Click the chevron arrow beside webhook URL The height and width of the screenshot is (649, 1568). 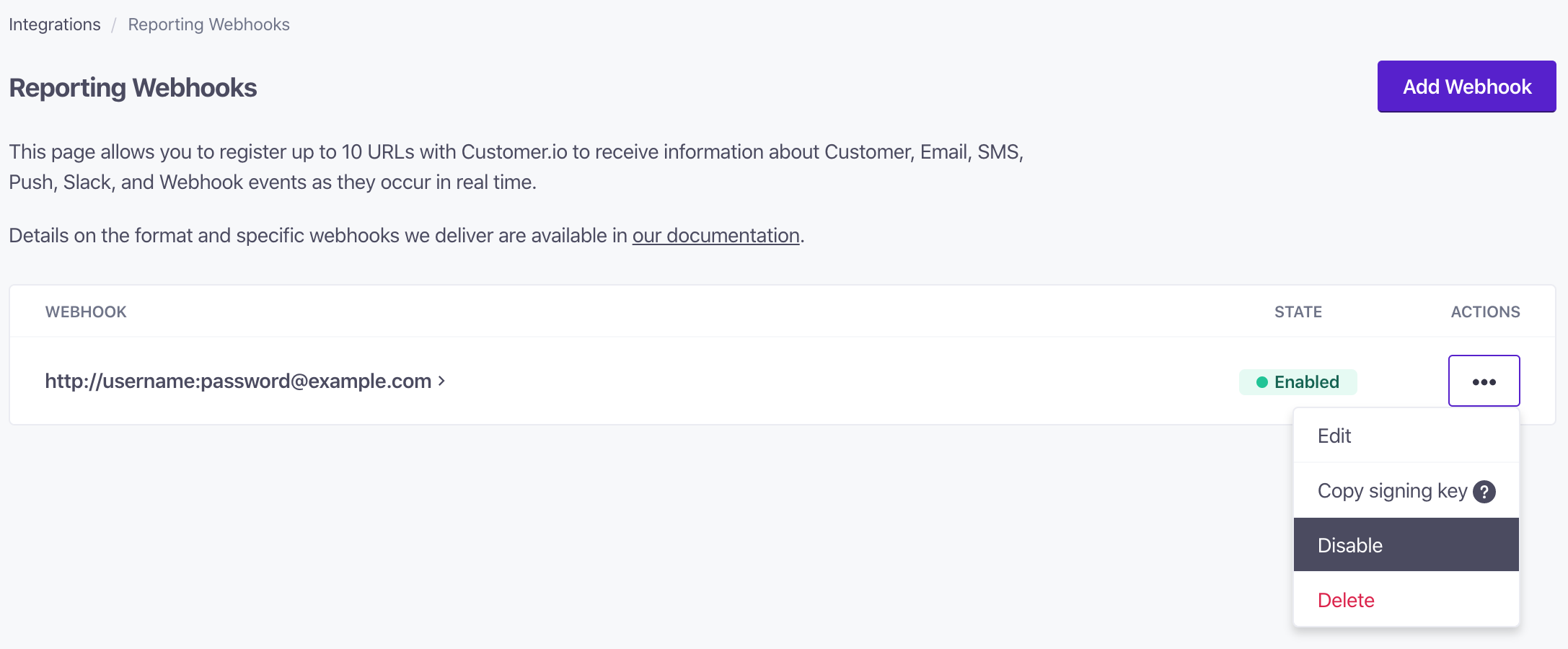441,381
